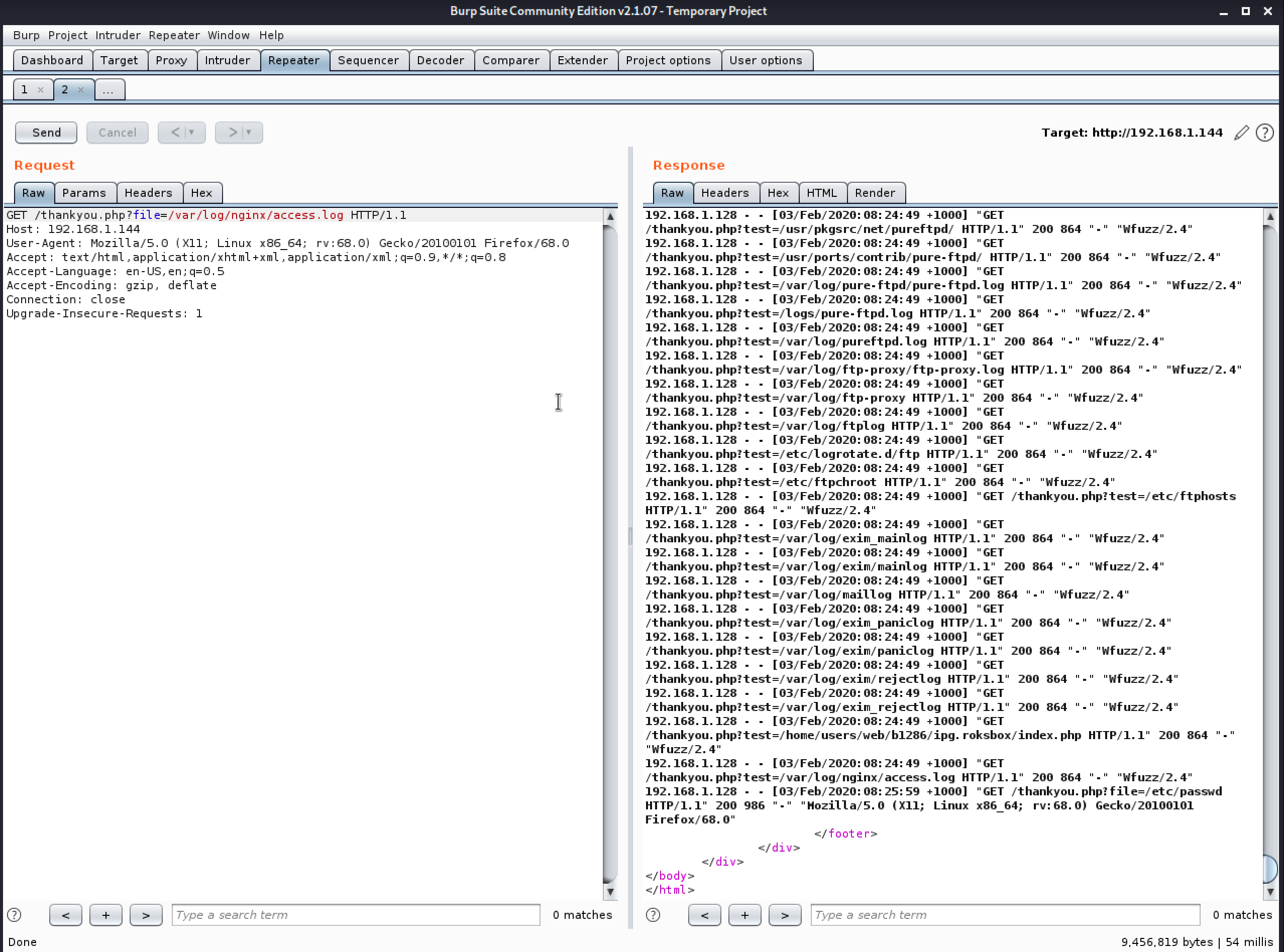Close Repeater tab 2 with its x
The height and width of the screenshot is (952, 1284).
click(x=81, y=90)
